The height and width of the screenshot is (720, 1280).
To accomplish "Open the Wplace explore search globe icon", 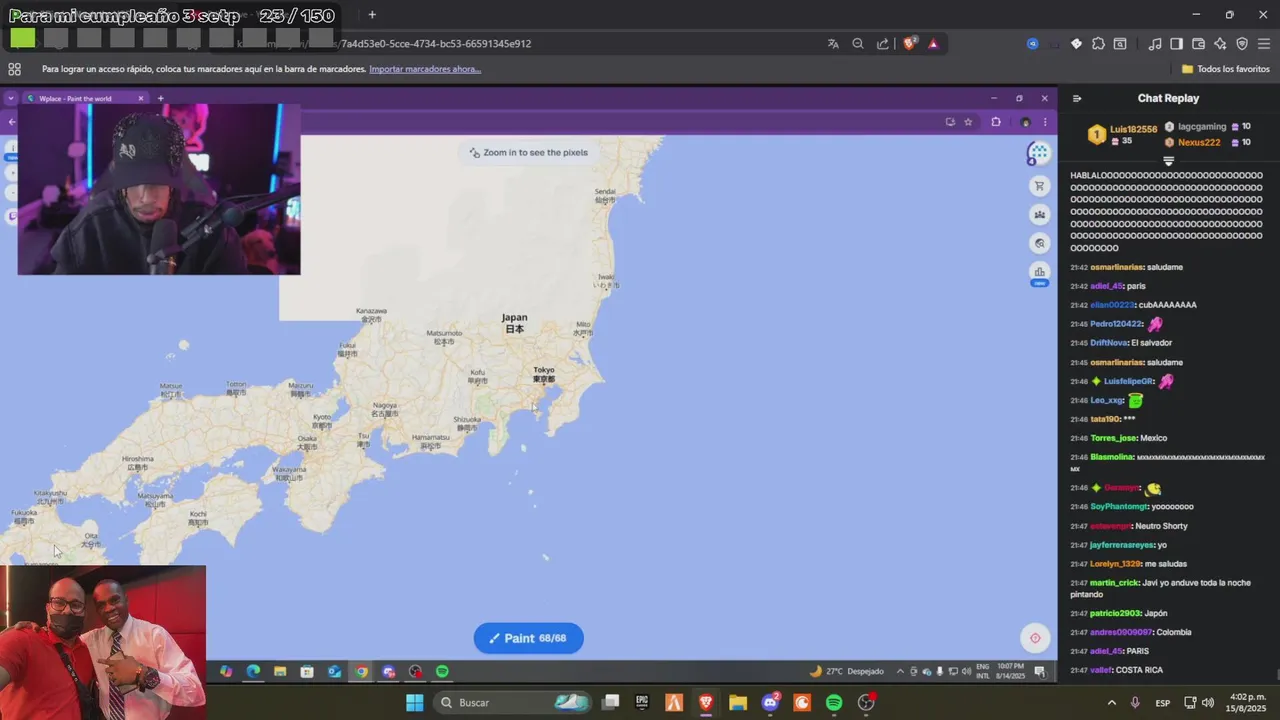I will 1040,243.
